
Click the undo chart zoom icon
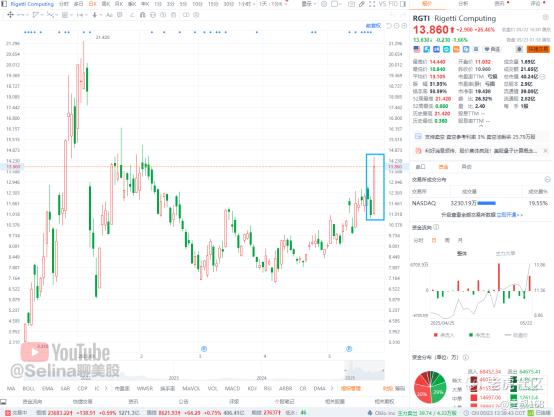coord(389,26)
